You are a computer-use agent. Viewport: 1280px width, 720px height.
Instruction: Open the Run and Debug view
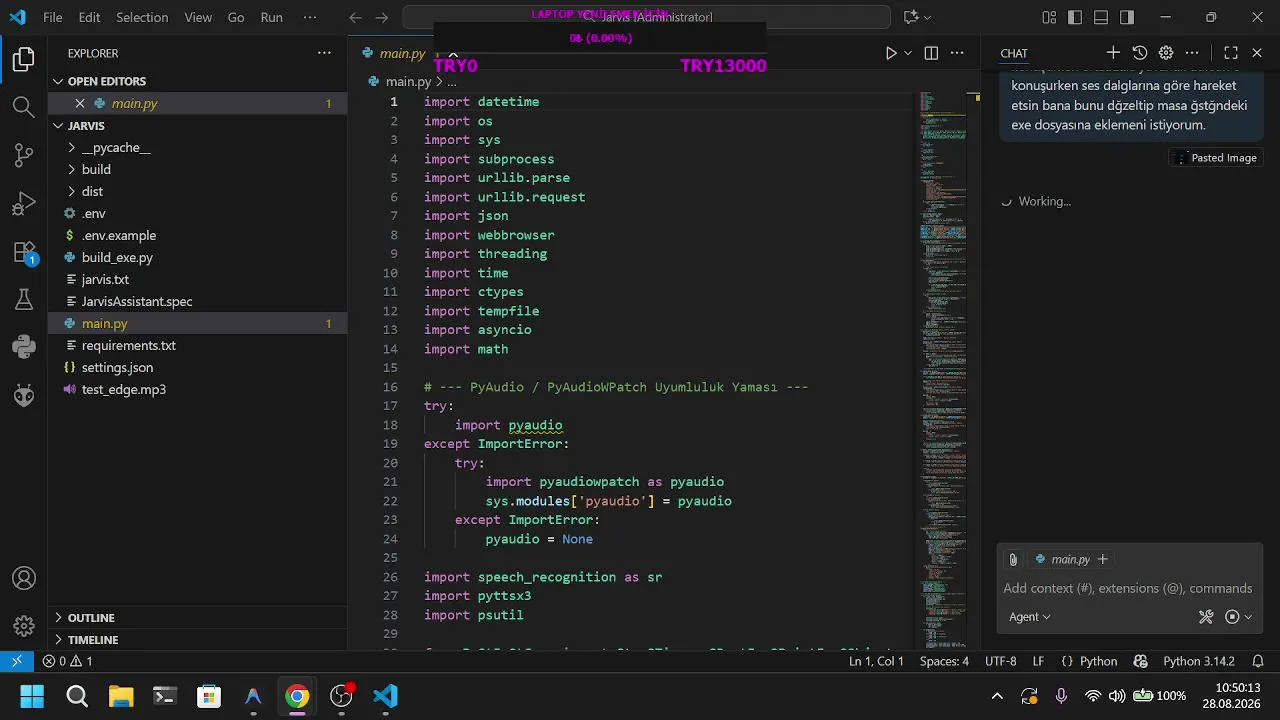coord(24,204)
